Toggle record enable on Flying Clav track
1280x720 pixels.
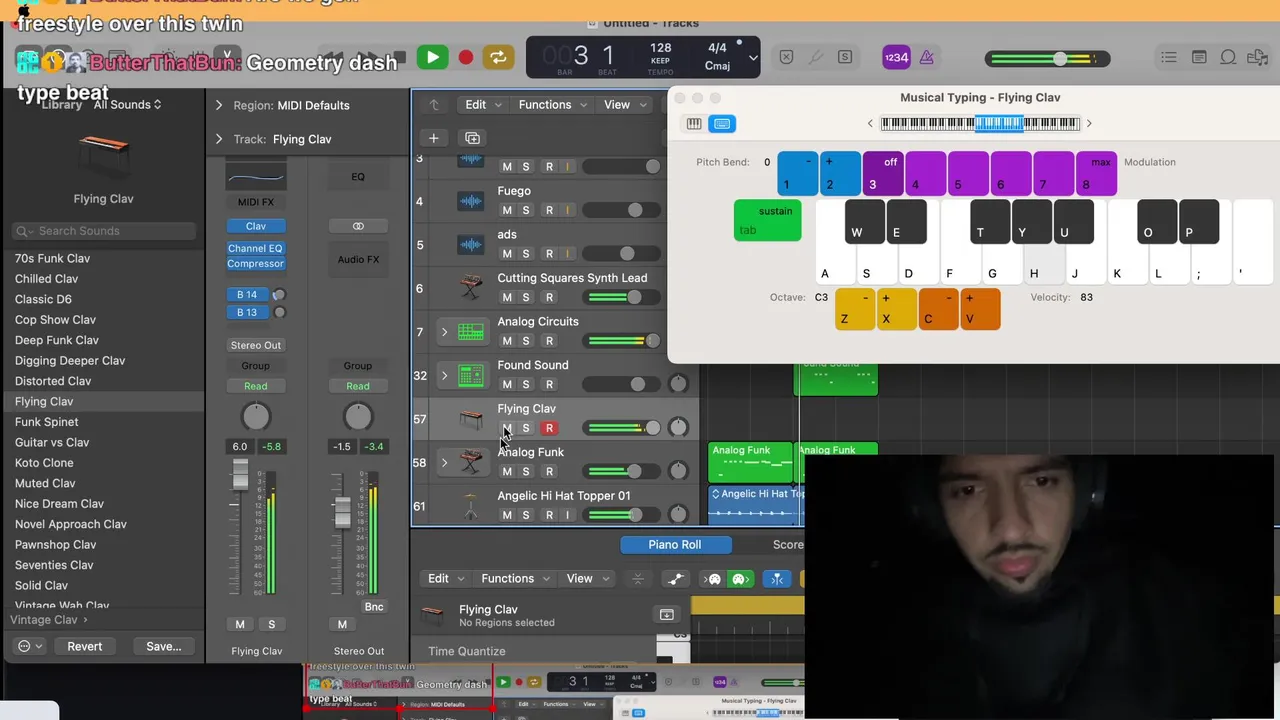tap(549, 428)
